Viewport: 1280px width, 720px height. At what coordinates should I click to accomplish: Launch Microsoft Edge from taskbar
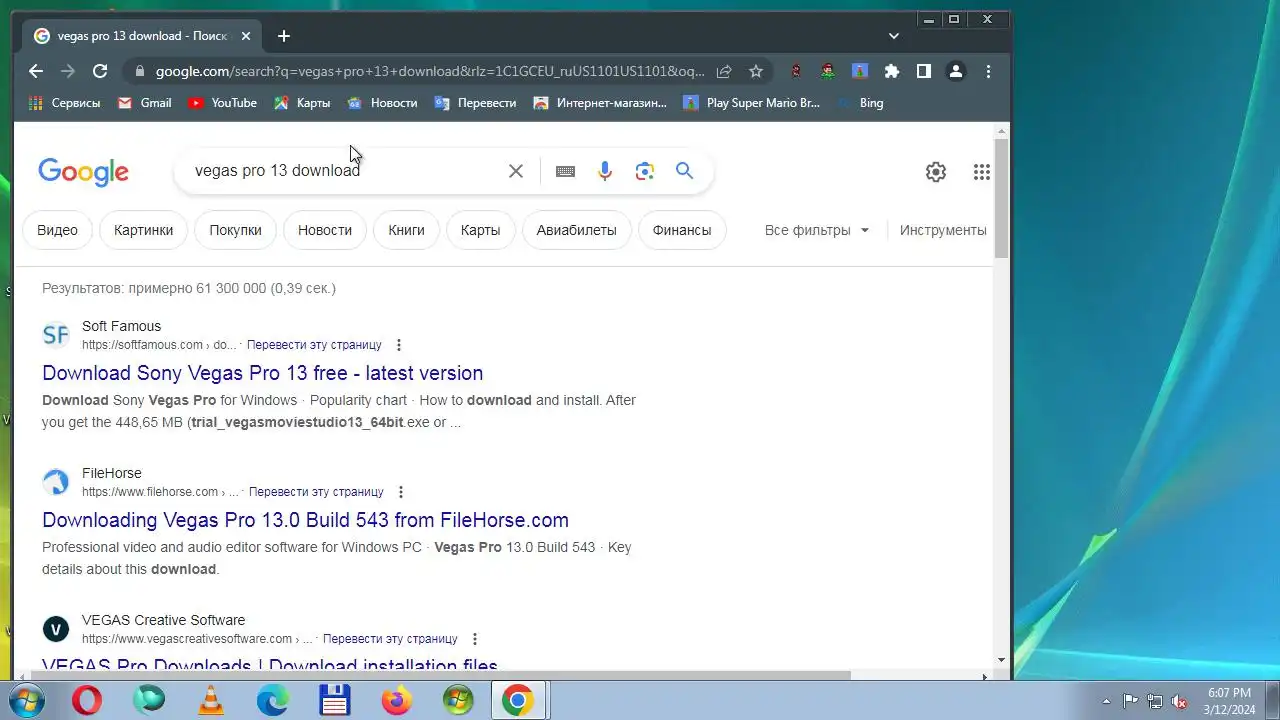(x=273, y=701)
